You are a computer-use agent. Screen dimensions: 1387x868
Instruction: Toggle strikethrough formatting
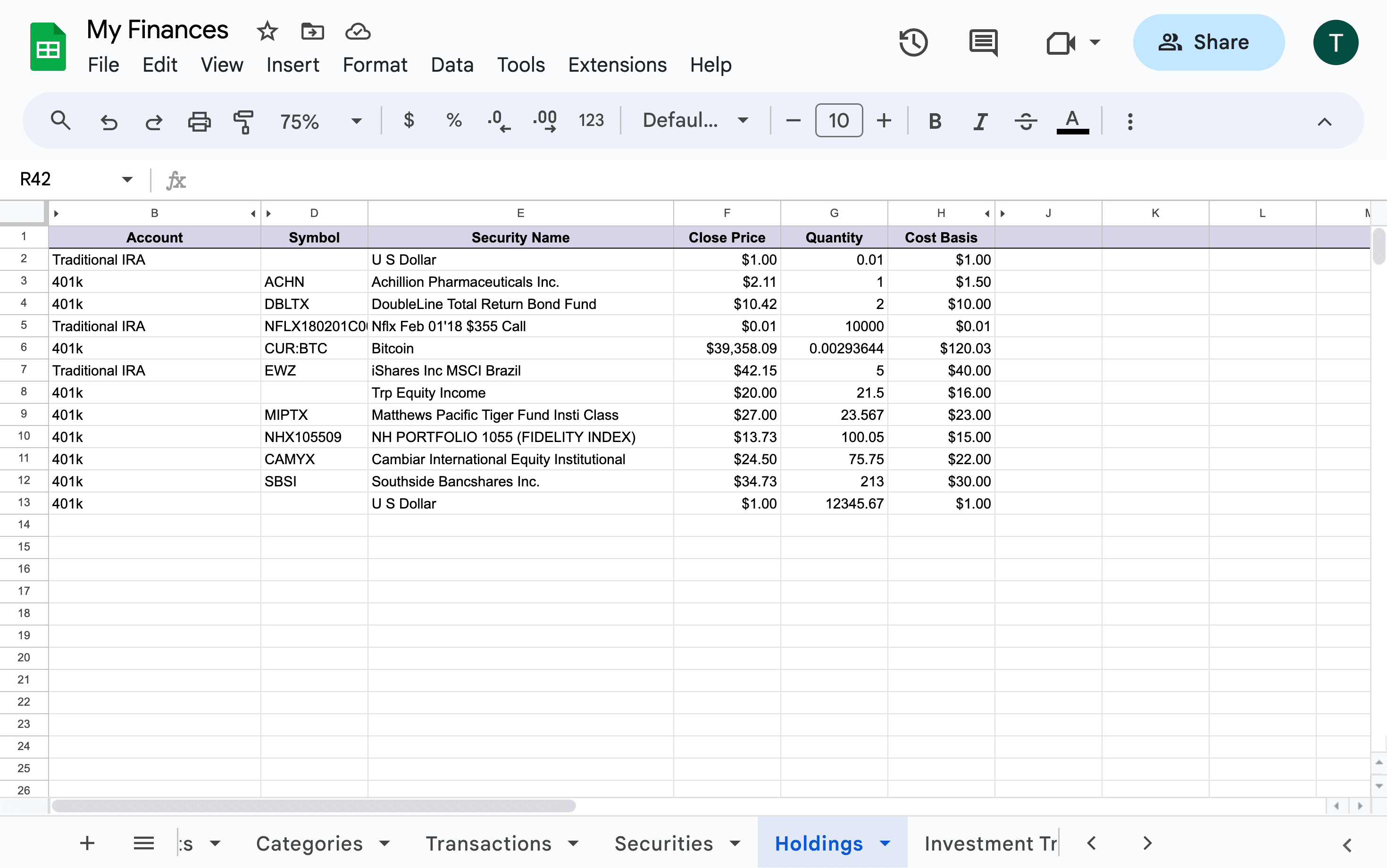pos(1025,121)
